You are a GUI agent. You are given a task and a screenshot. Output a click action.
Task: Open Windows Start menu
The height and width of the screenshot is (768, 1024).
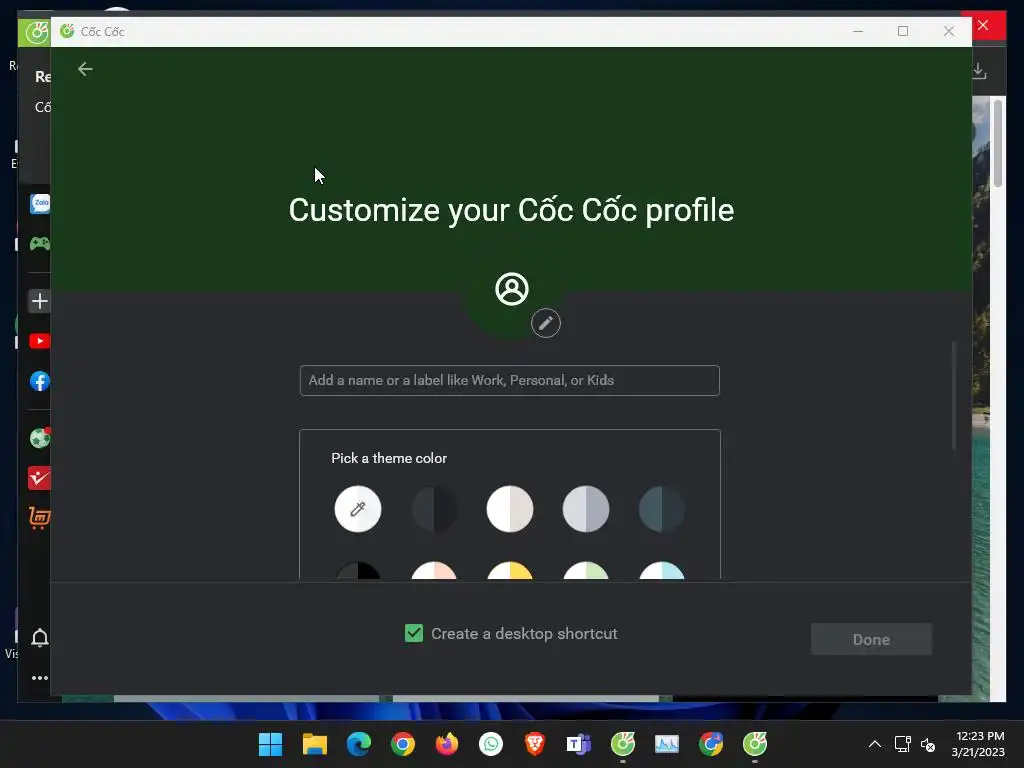point(270,744)
